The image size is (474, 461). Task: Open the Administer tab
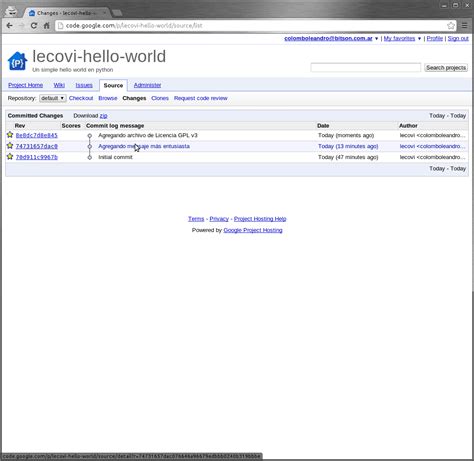click(x=147, y=85)
